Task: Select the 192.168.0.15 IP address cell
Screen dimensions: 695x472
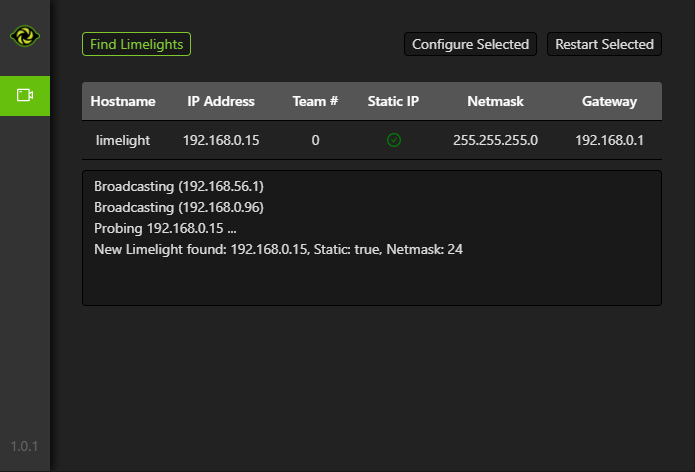Action: (221, 140)
